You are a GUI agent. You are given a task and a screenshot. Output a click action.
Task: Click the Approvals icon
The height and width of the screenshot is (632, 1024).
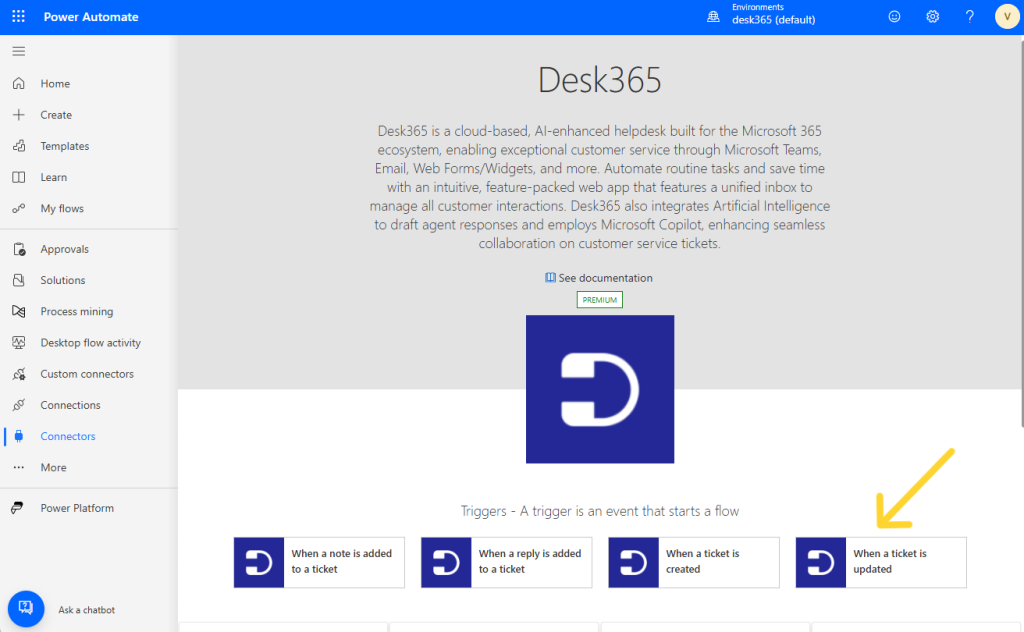(18, 249)
